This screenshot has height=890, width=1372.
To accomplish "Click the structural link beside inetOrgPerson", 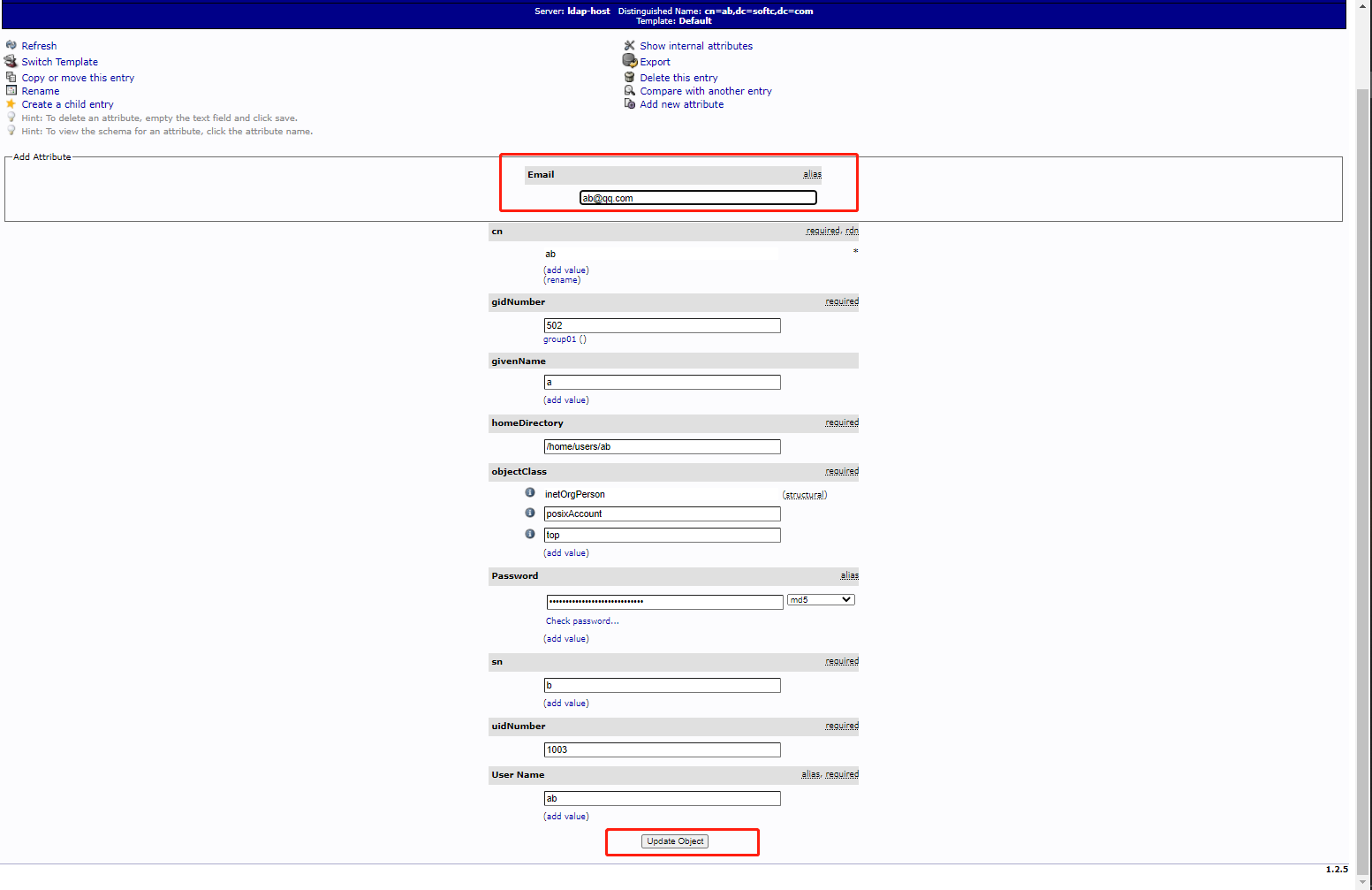I will click(x=804, y=494).
